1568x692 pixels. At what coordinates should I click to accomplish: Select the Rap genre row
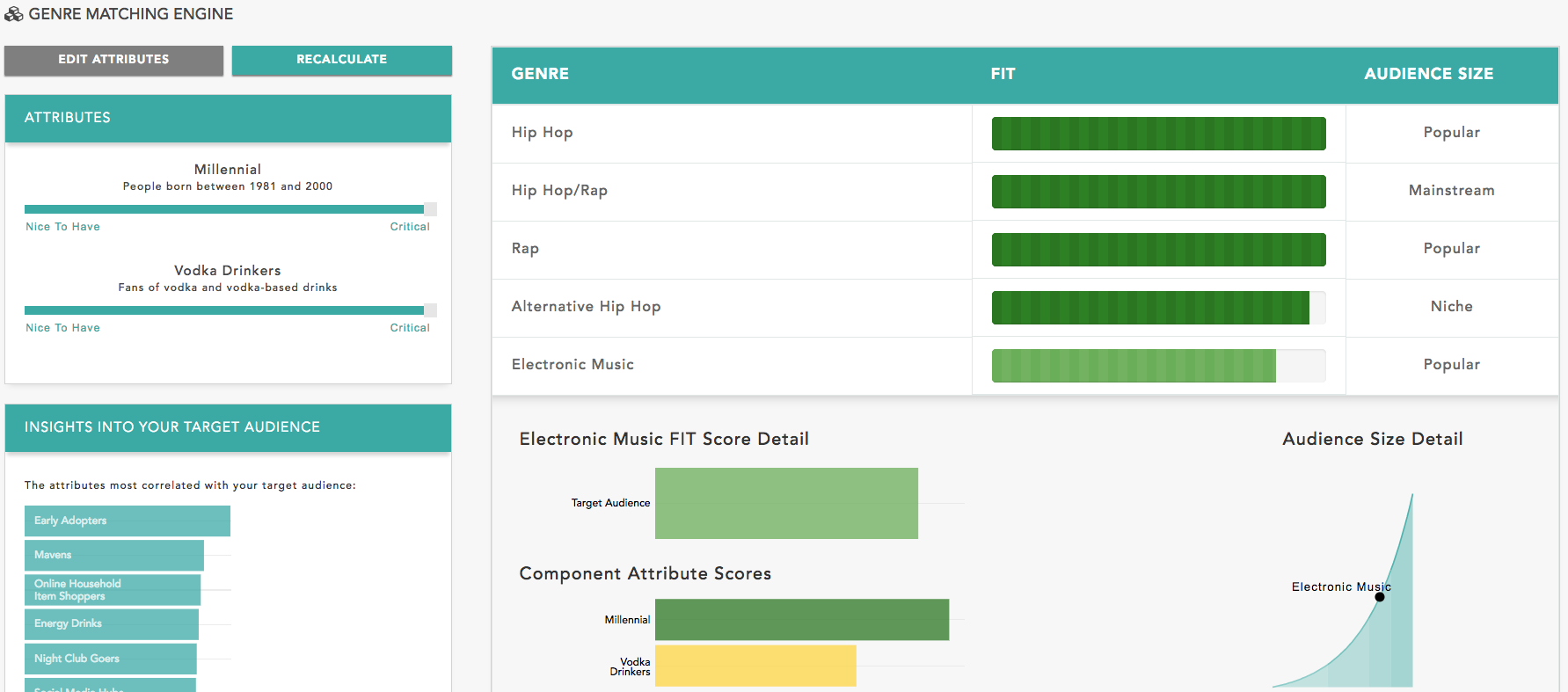pyautogui.click(x=1025, y=250)
